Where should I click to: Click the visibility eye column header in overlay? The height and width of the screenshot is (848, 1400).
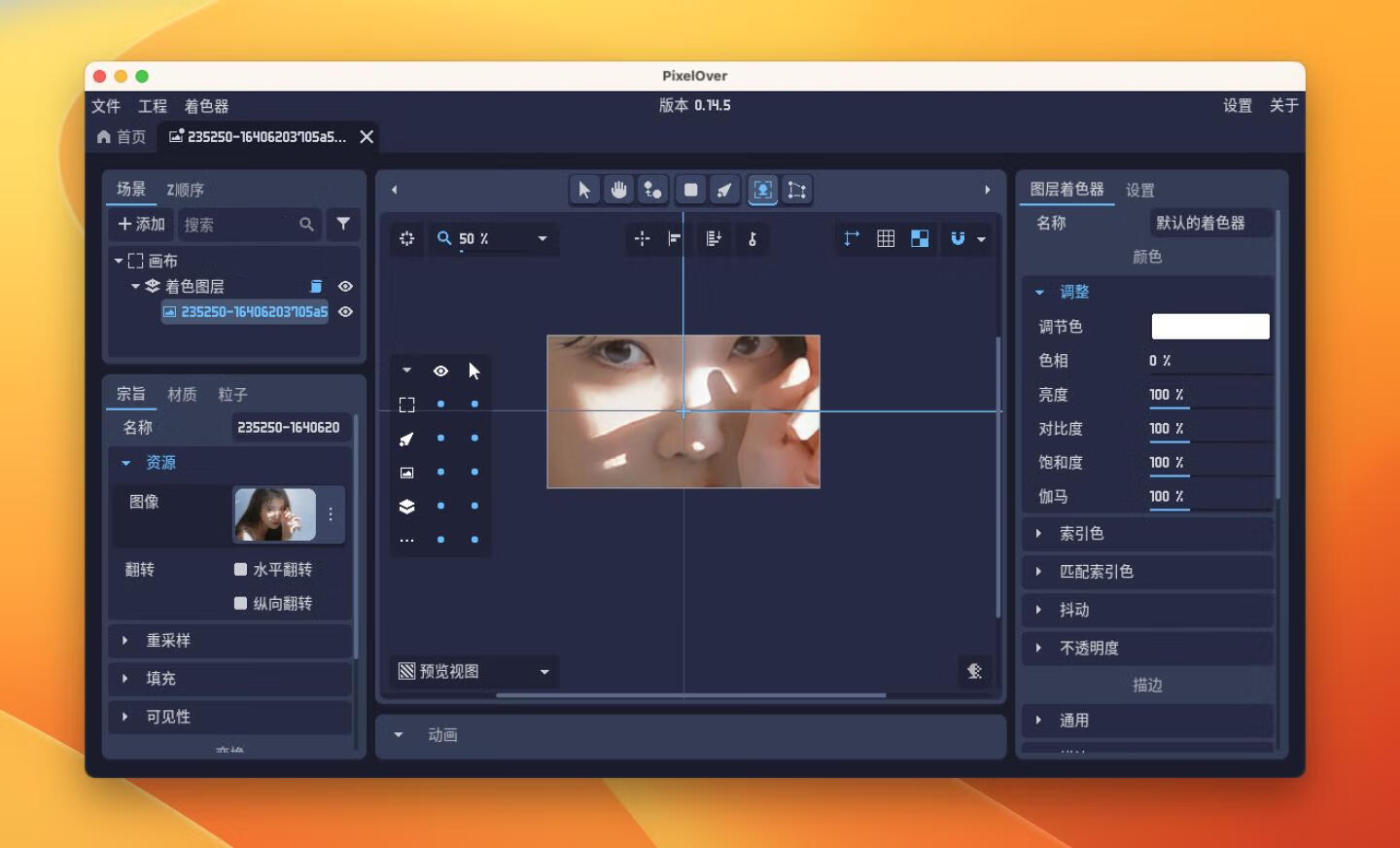440,371
